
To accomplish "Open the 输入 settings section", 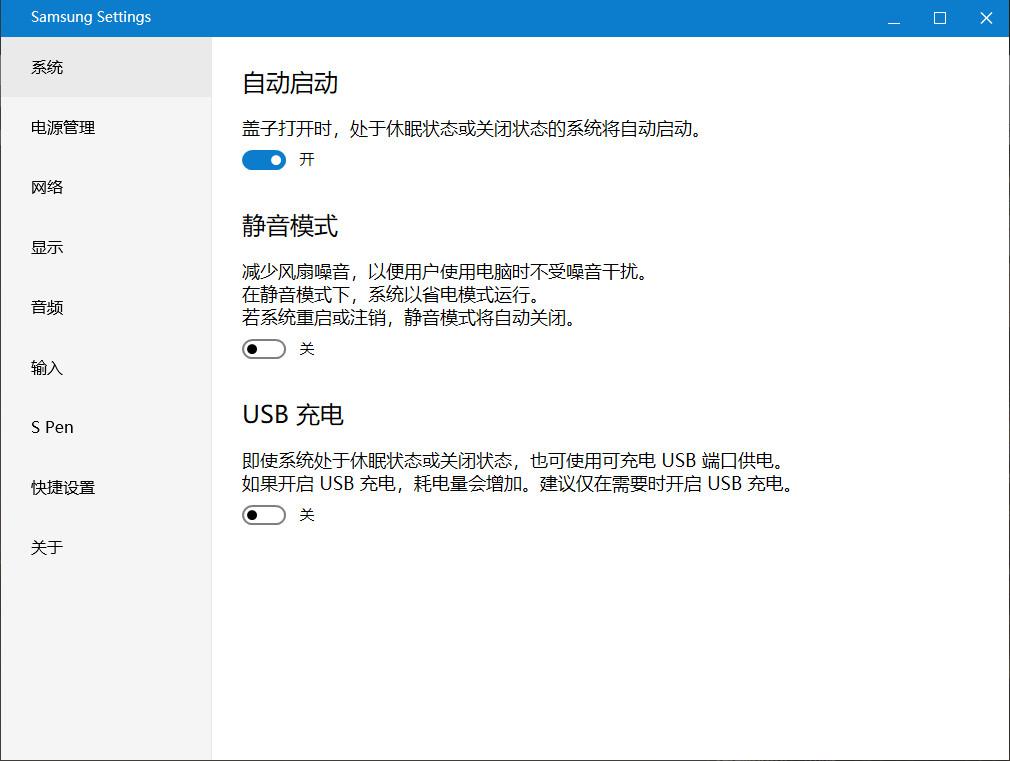I will pyautogui.click(x=46, y=367).
